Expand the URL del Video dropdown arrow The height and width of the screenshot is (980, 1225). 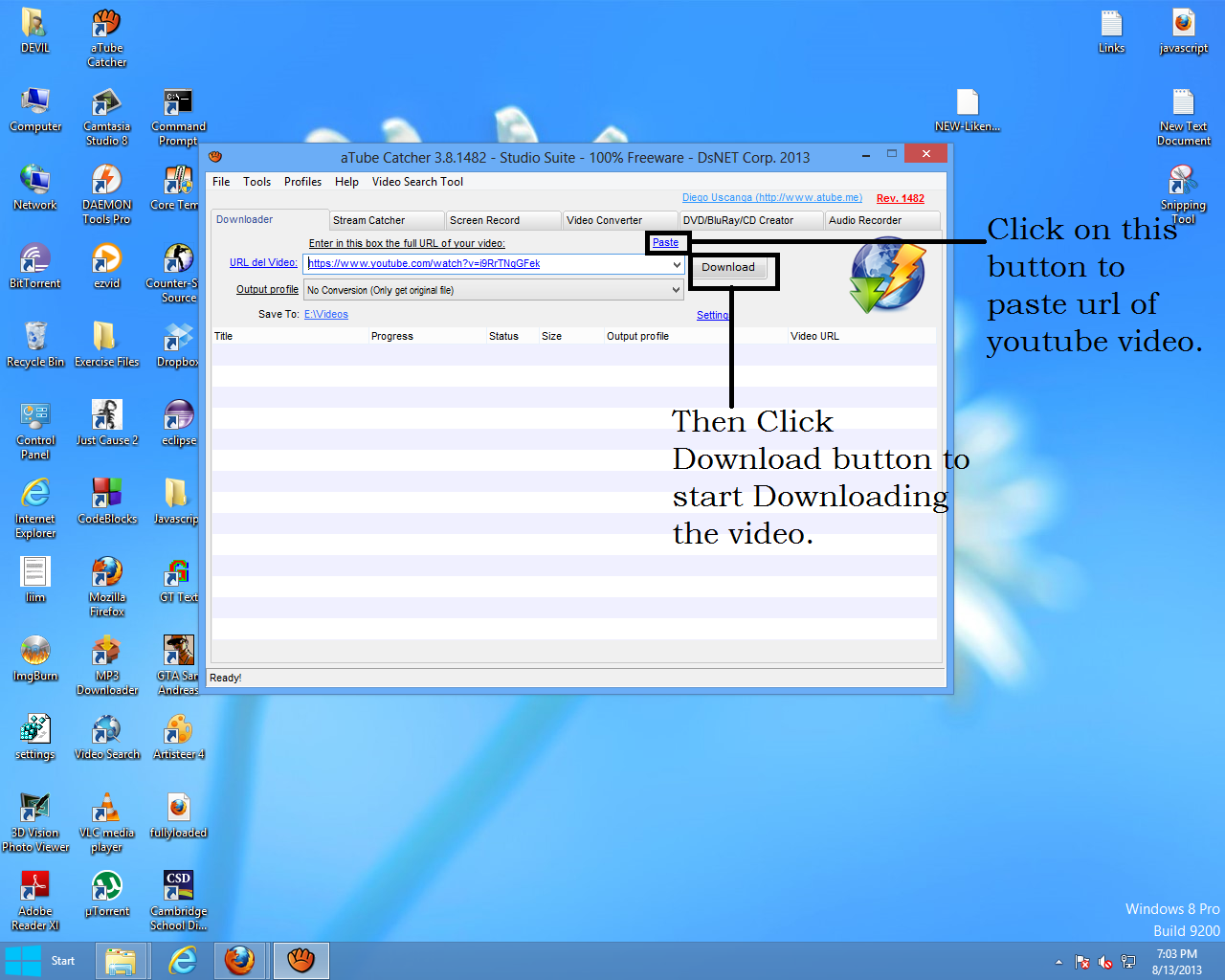[676, 264]
